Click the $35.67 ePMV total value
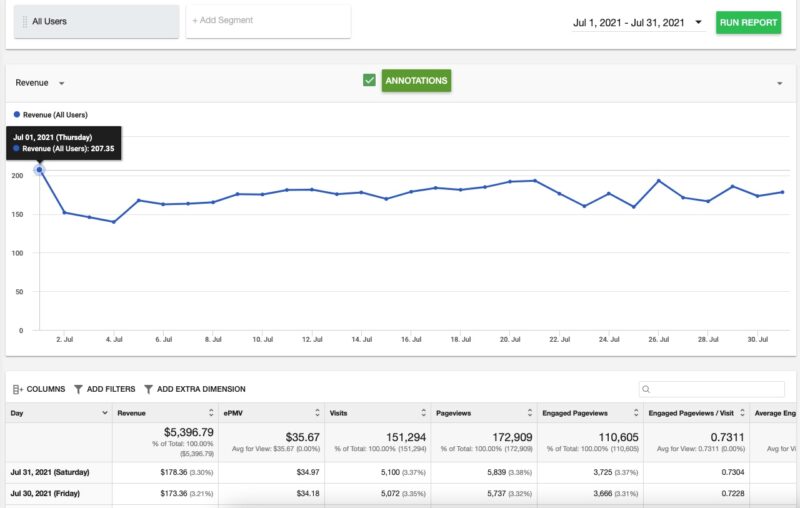This screenshot has height=508, width=800. click(x=303, y=437)
